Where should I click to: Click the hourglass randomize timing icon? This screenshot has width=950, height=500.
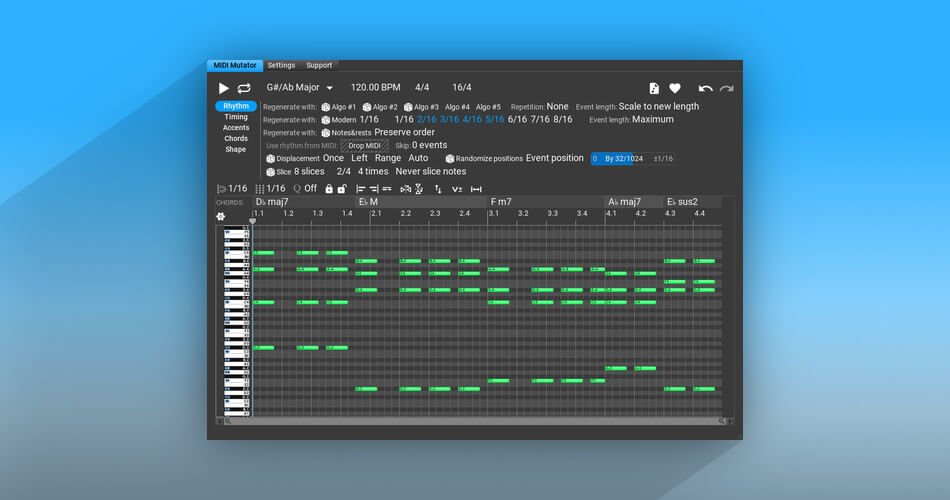[x=419, y=189]
